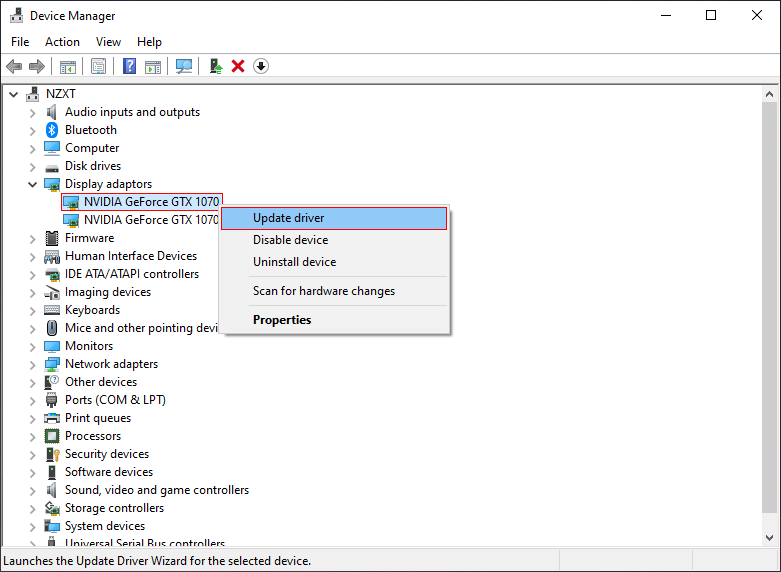Click the Properties sheet toolbar icon
This screenshot has height=572, width=781.
tap(98, 66)
